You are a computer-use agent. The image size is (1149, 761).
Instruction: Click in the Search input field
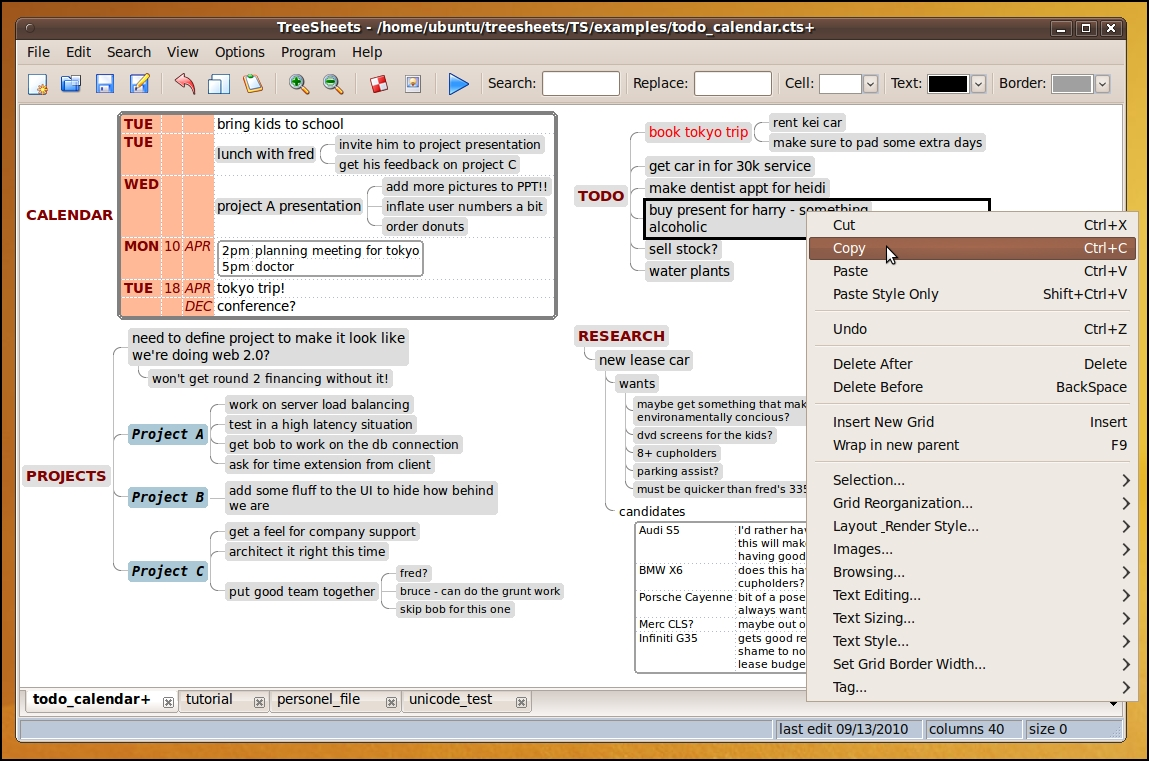(580, 83)
